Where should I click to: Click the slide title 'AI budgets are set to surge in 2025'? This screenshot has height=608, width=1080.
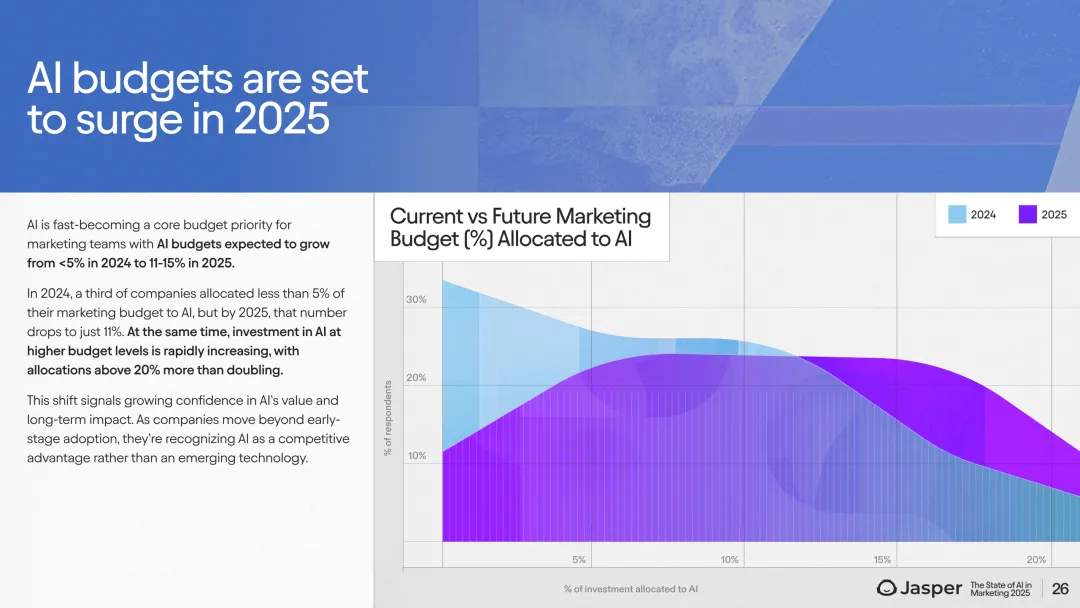point(198,98)
